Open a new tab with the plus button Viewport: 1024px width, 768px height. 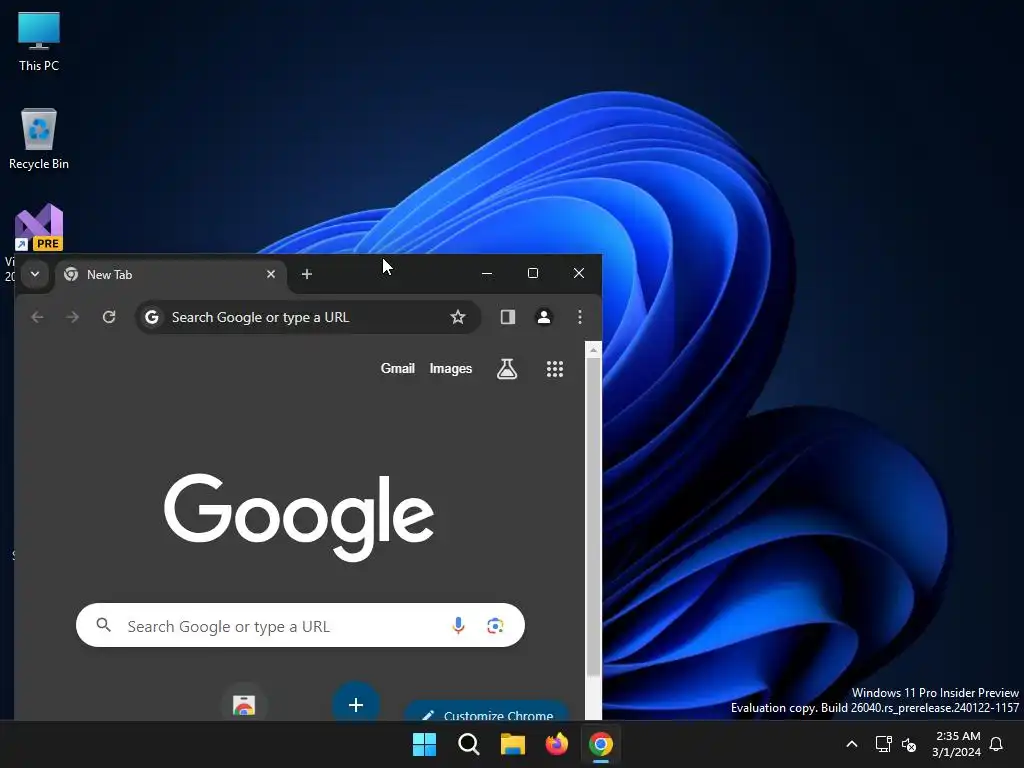[307, 274]
